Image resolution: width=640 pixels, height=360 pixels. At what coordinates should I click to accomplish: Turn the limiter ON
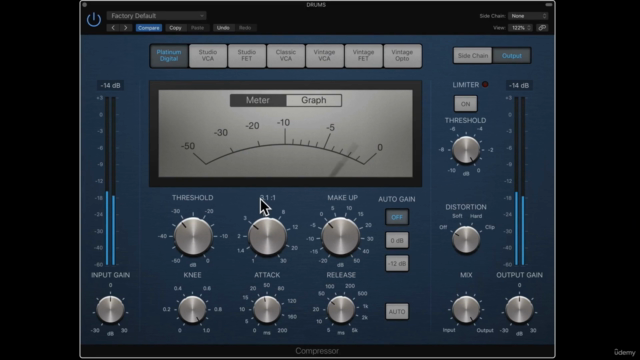pyautogui.click(x=466, y=104)
